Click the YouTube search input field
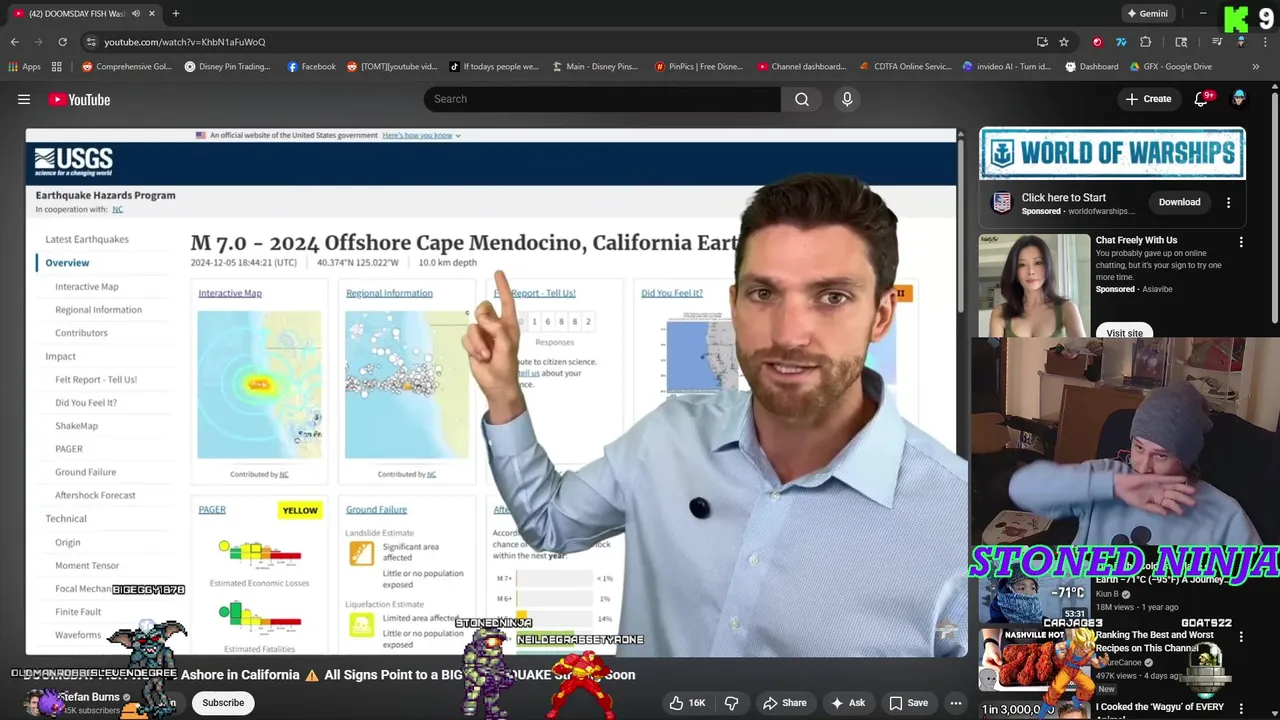This screenshot has width=1280, height=720. pos(602,99)
